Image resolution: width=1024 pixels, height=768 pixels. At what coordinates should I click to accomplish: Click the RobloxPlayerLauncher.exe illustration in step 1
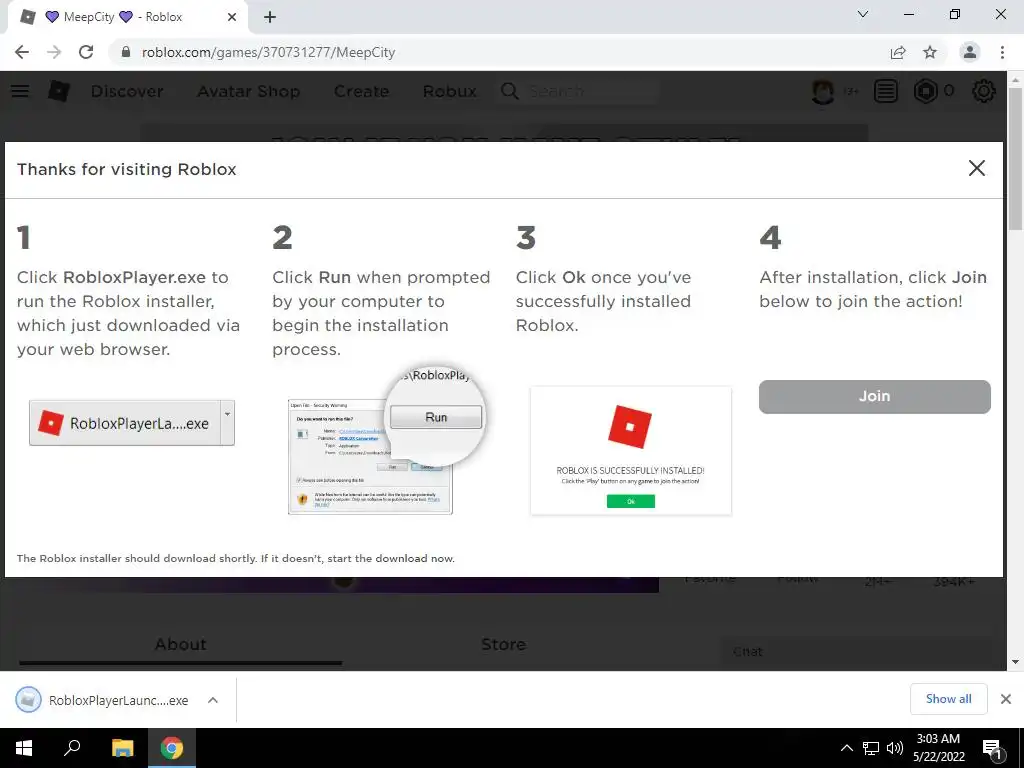pyautogui.click(x=132, y=423)
